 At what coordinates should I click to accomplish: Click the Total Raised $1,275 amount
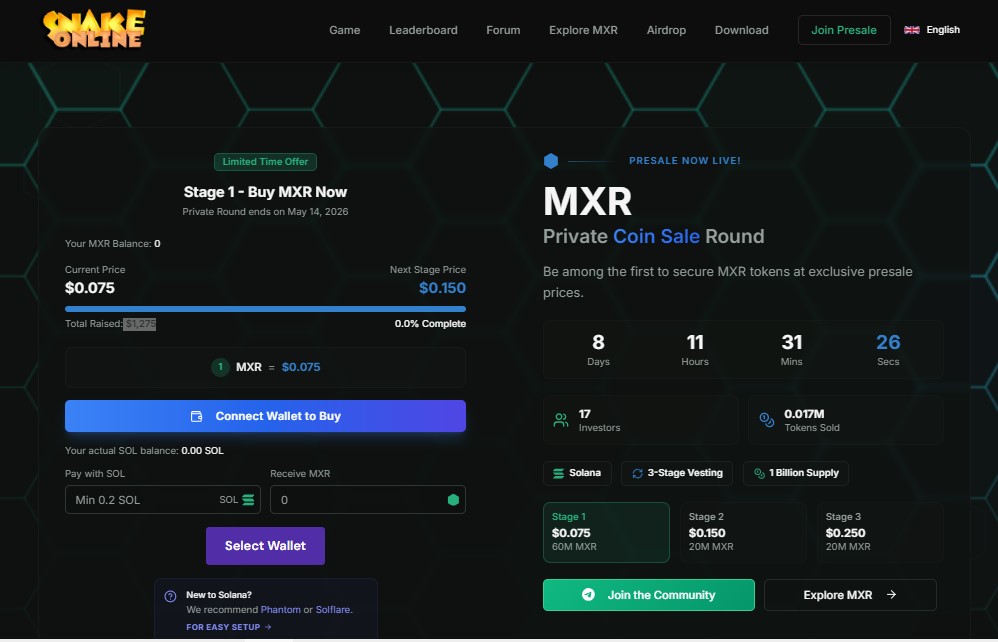coord(140,324)
